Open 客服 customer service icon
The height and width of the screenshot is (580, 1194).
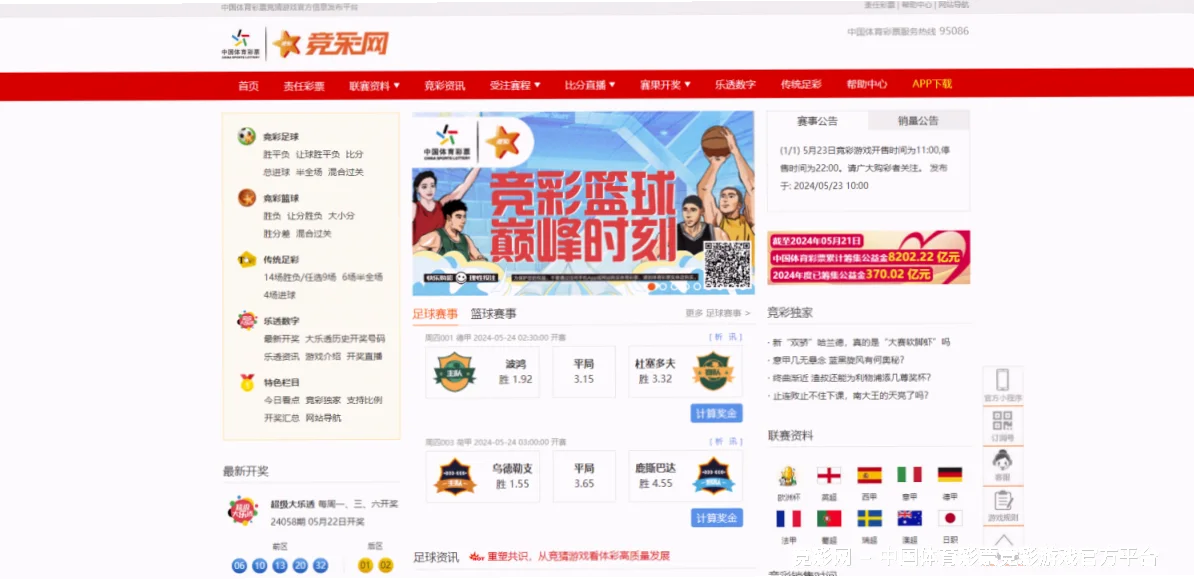[1003, 460]
